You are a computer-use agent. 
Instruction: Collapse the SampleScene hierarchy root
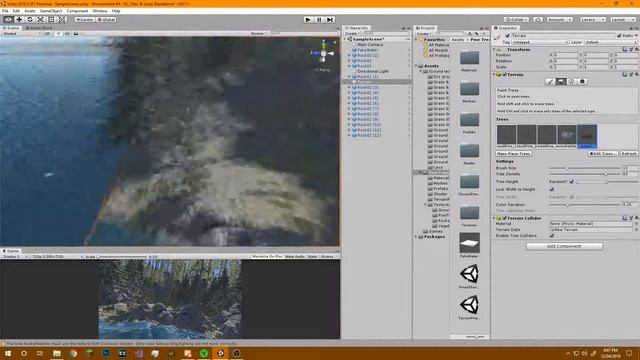345,40
